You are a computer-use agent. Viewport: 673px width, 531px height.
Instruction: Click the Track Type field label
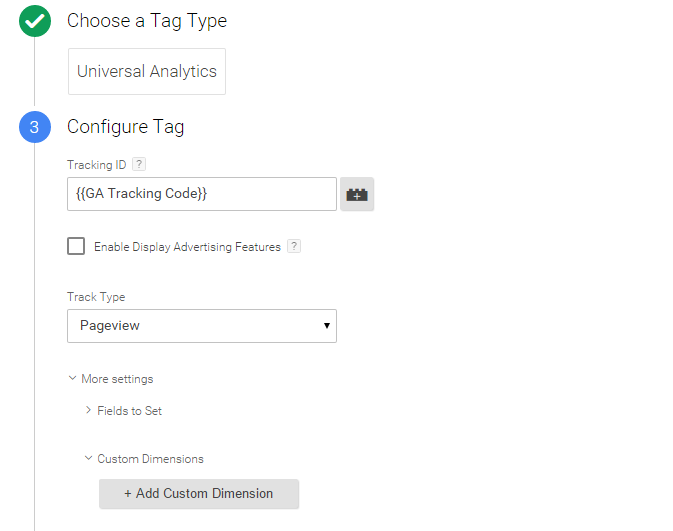click(x=96, y=297)
